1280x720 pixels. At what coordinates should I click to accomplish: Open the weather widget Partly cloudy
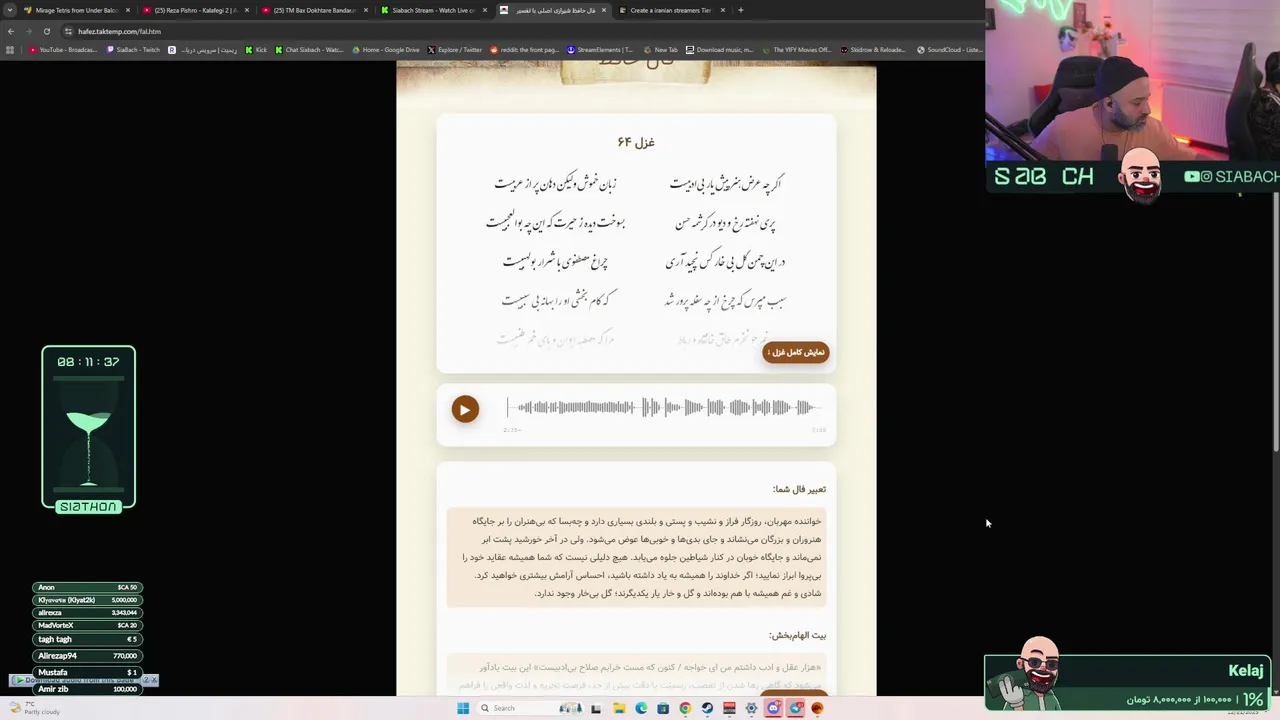[35, 708]
